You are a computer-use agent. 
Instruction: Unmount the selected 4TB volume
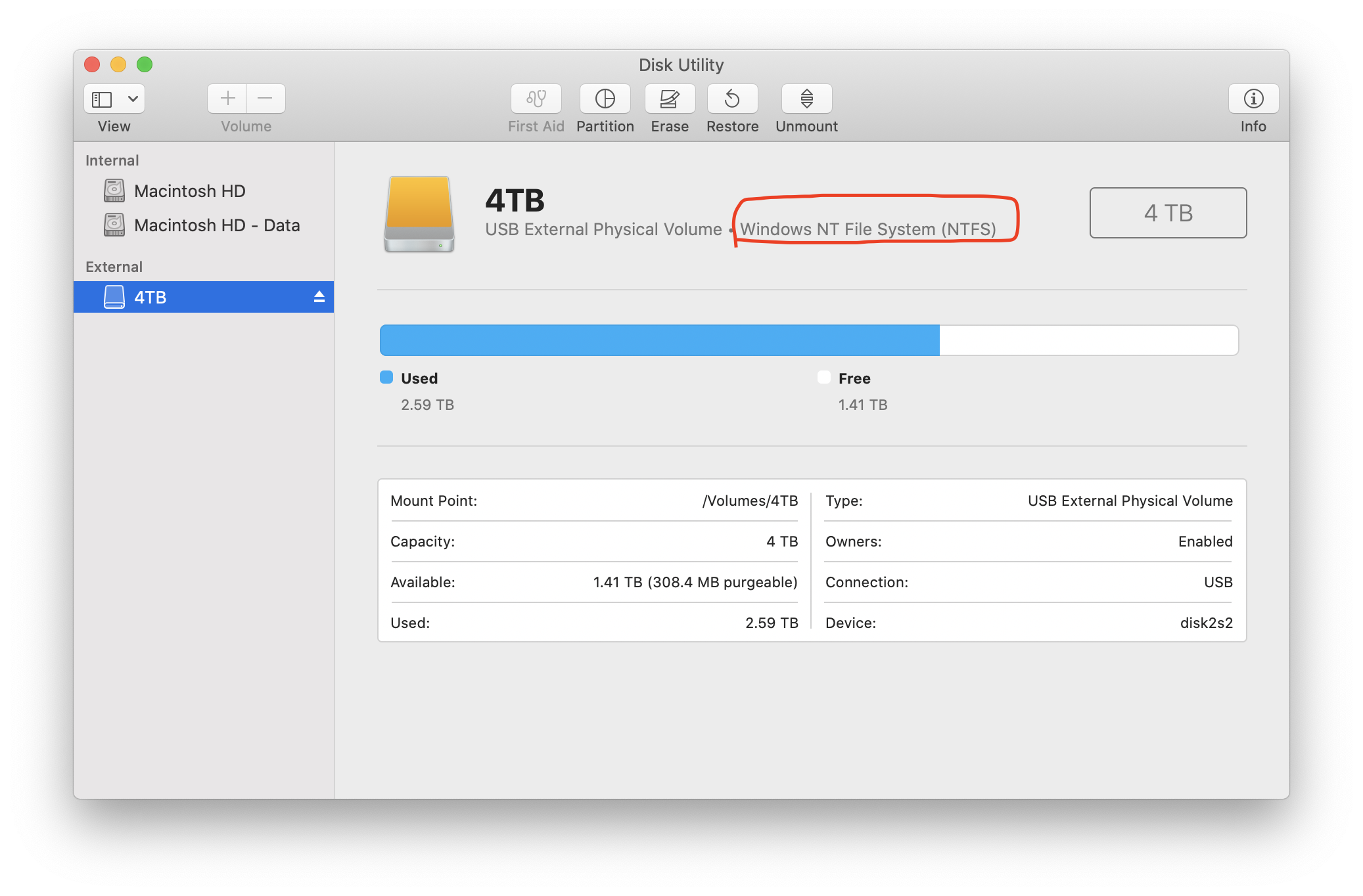click(806, 99)
